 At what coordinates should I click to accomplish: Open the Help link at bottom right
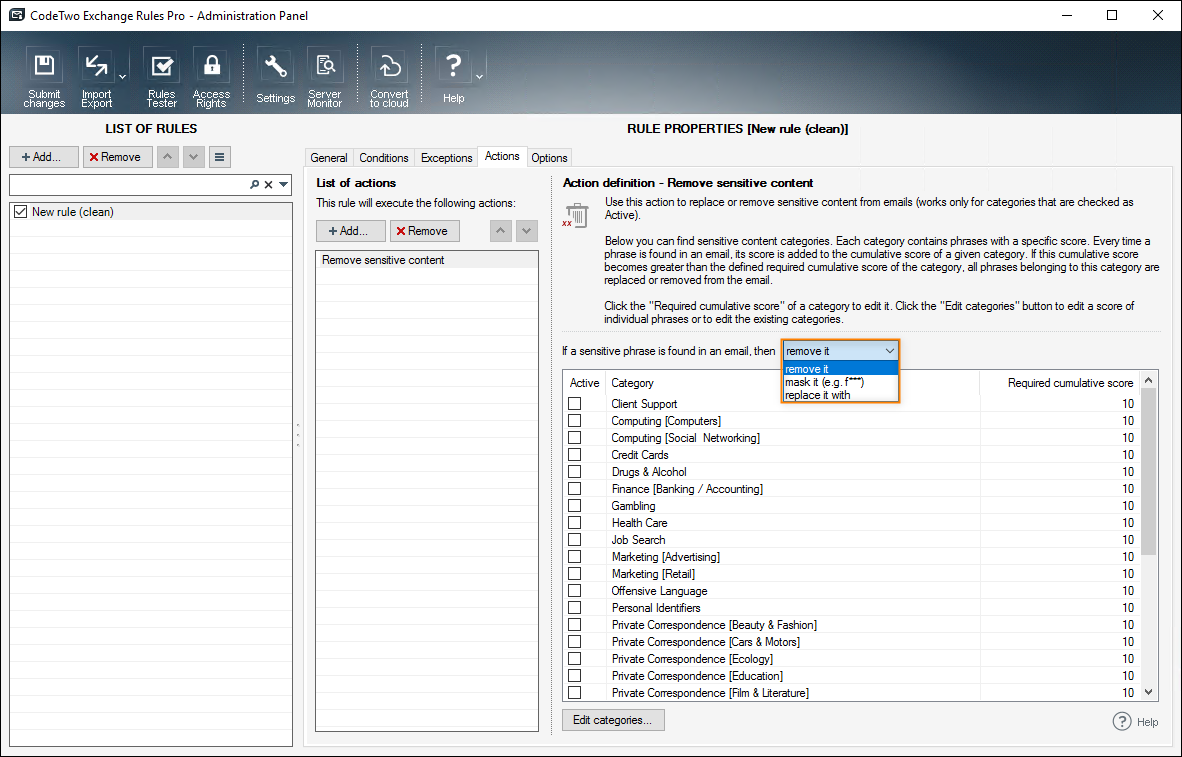coord(1136,722)
